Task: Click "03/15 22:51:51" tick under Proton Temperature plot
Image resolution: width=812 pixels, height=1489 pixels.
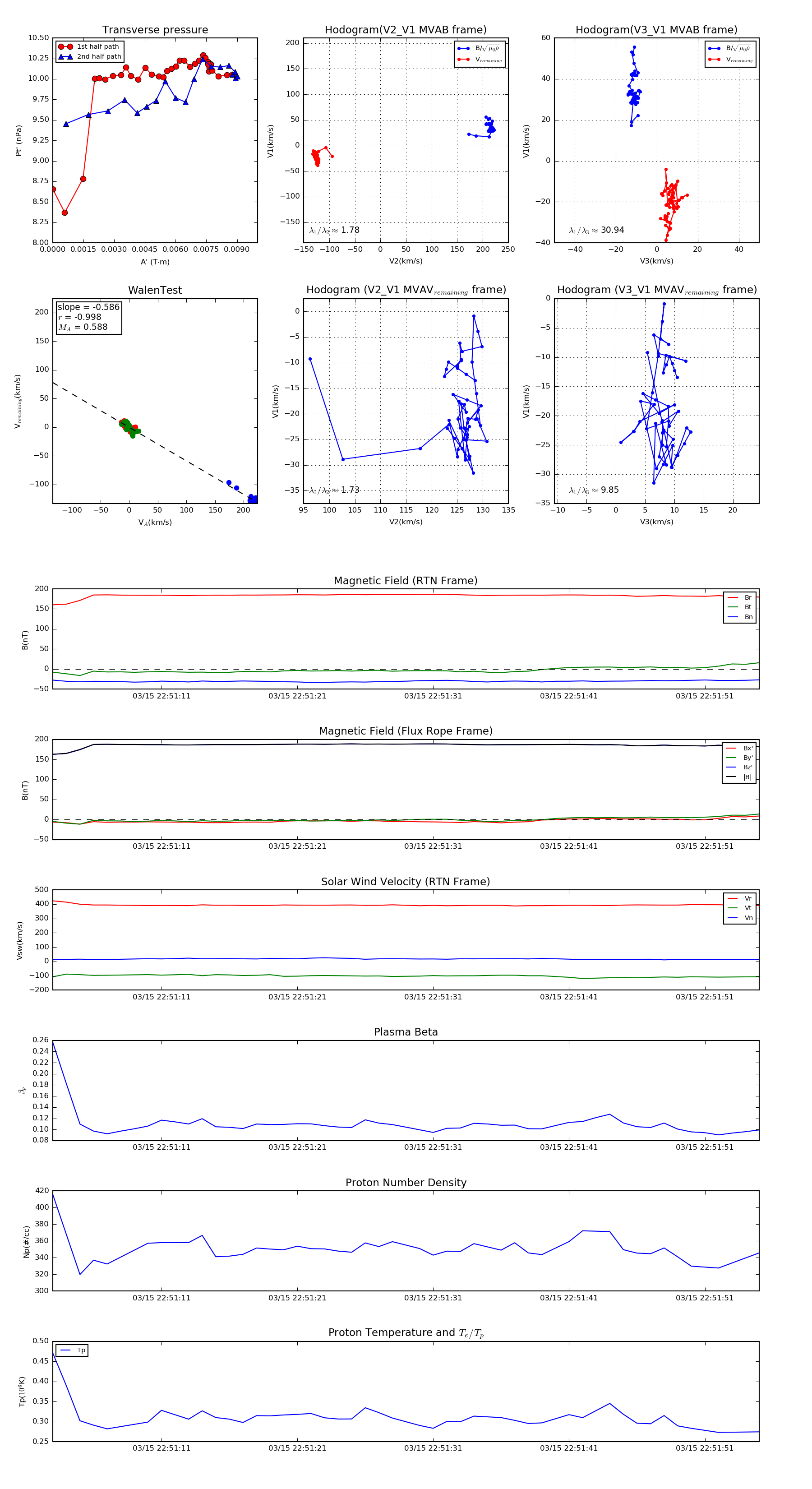Action: point(705,1448)
